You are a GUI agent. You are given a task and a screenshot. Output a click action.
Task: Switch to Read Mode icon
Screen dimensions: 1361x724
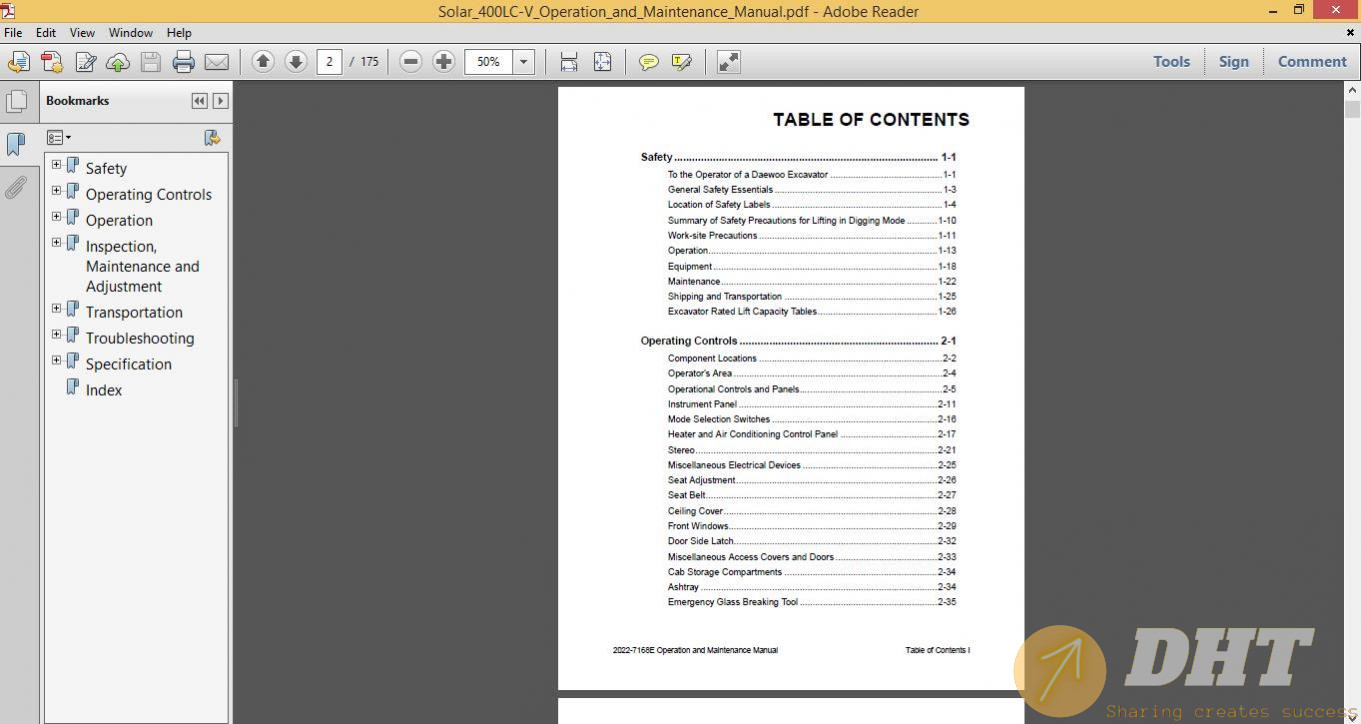click(x=729, y=62)
